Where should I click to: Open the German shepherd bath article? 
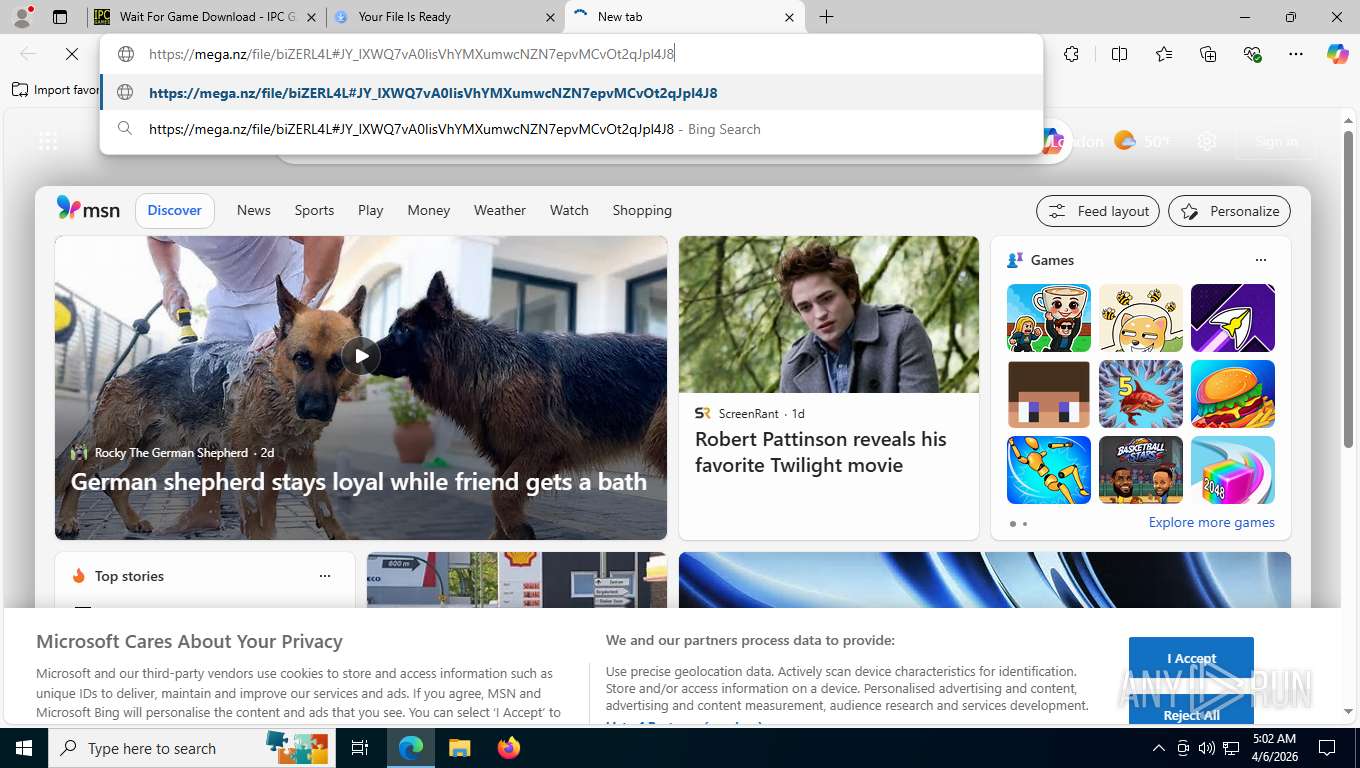point(359,482)
